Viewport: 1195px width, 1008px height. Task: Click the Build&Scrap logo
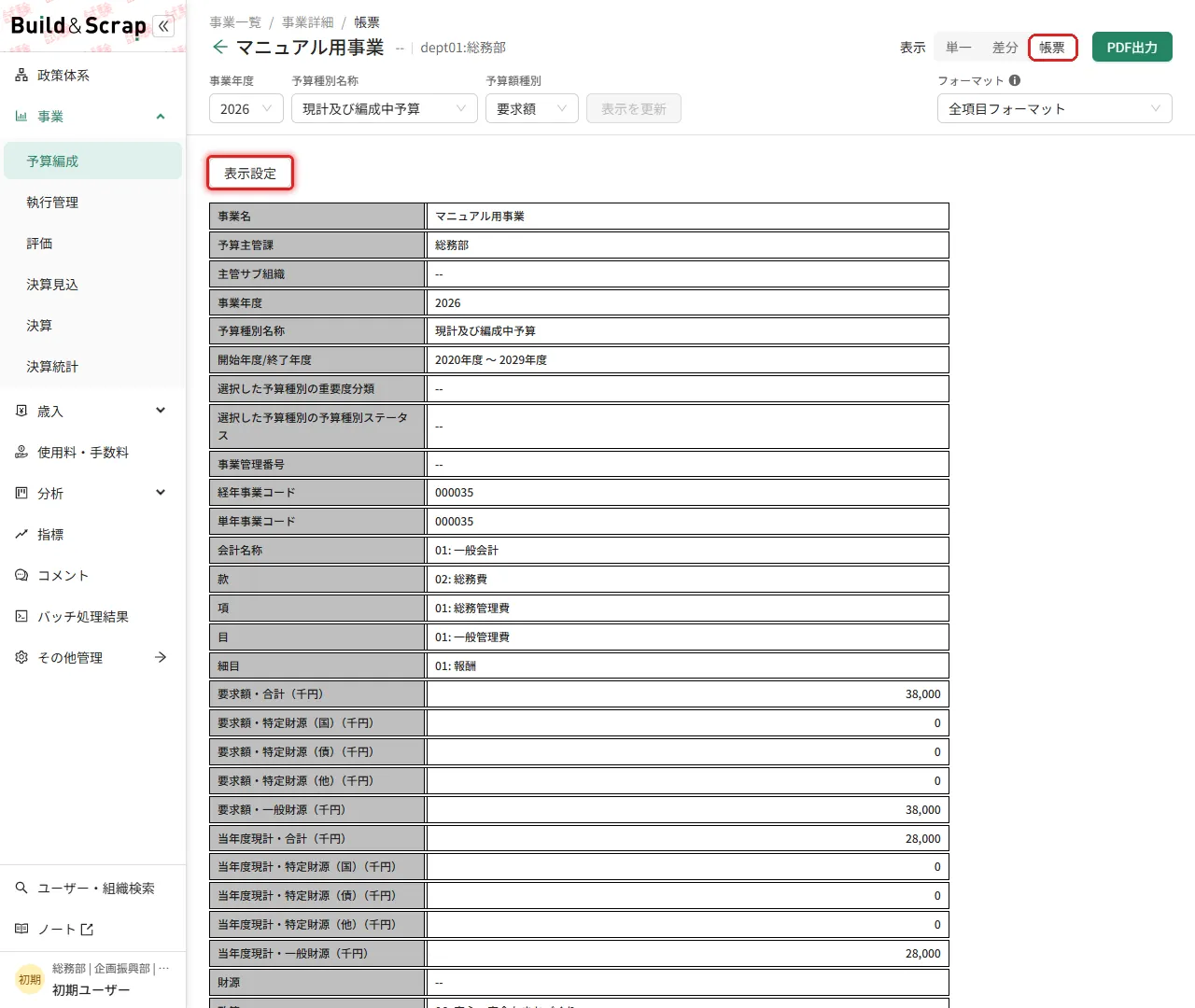coord(78,26)
